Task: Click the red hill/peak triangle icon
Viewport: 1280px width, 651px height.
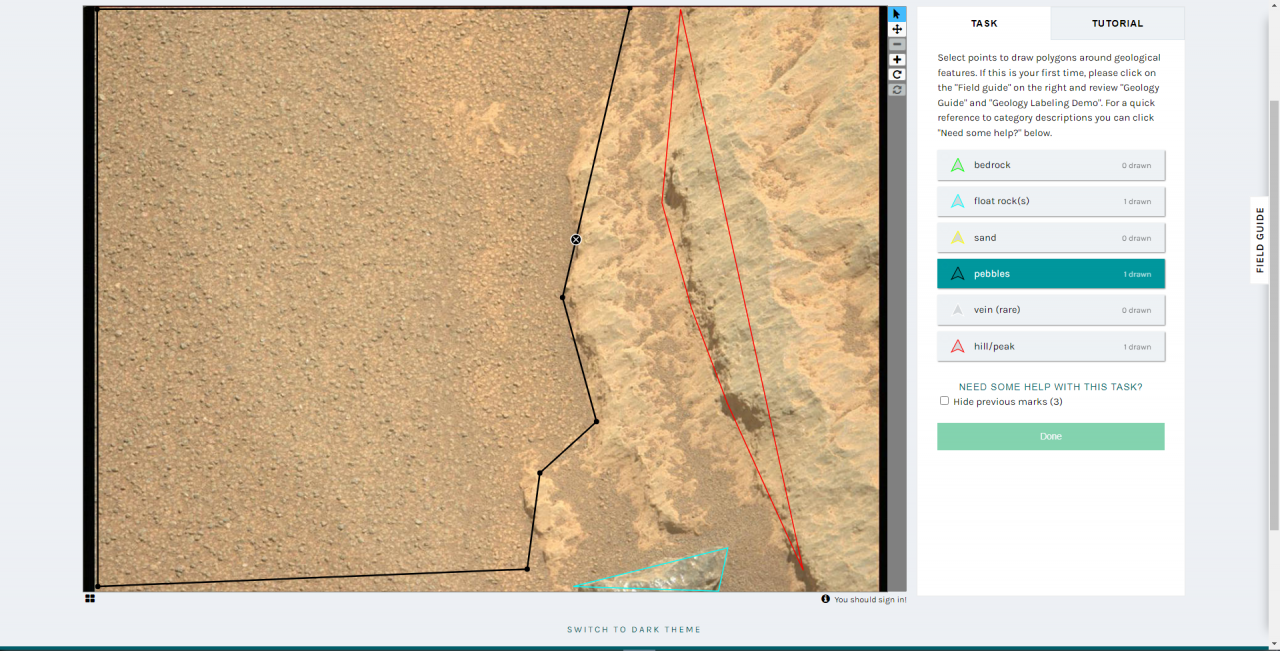Action: [957, 346]
